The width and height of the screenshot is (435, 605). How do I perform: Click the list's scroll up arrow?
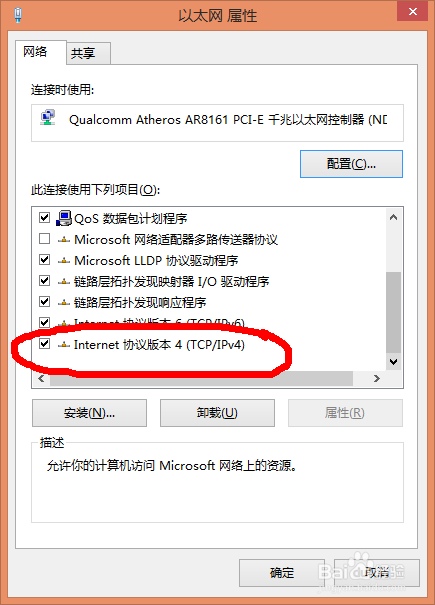click(393, 217)
